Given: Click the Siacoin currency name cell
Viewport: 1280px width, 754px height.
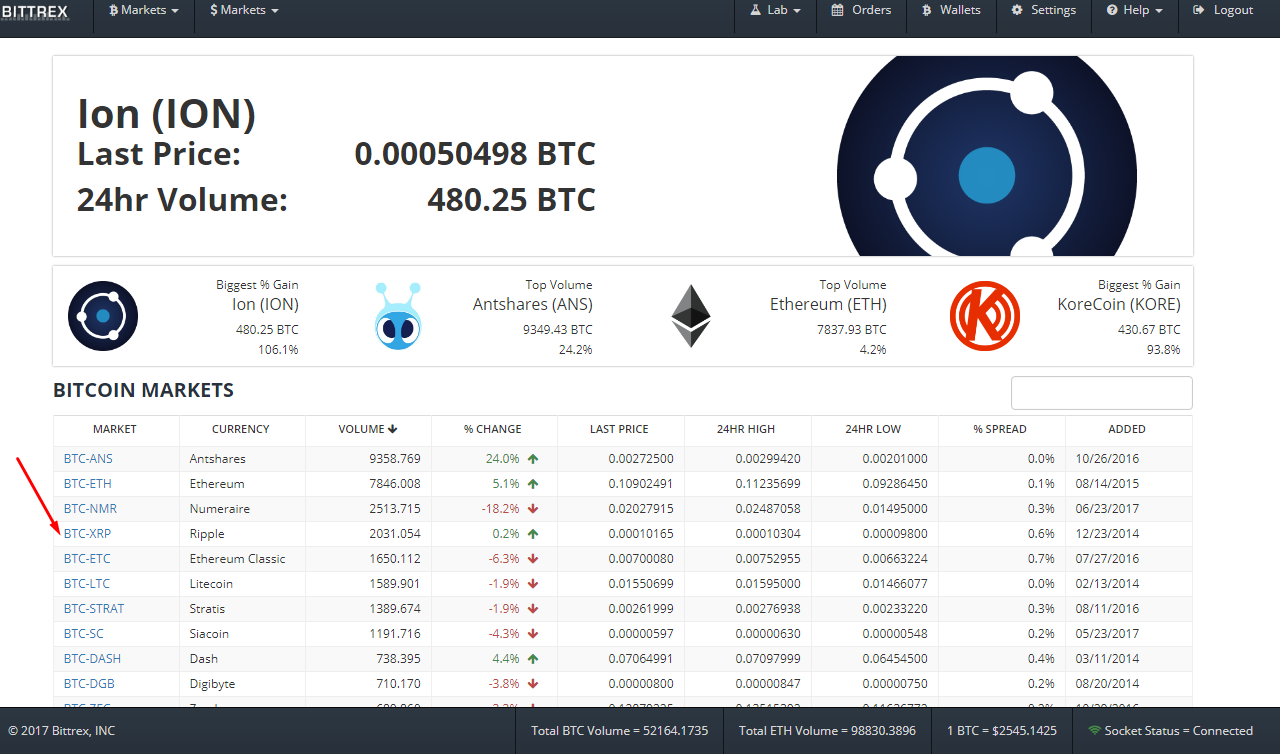Looking at the screenshot, I should click(x=242, y=634).
